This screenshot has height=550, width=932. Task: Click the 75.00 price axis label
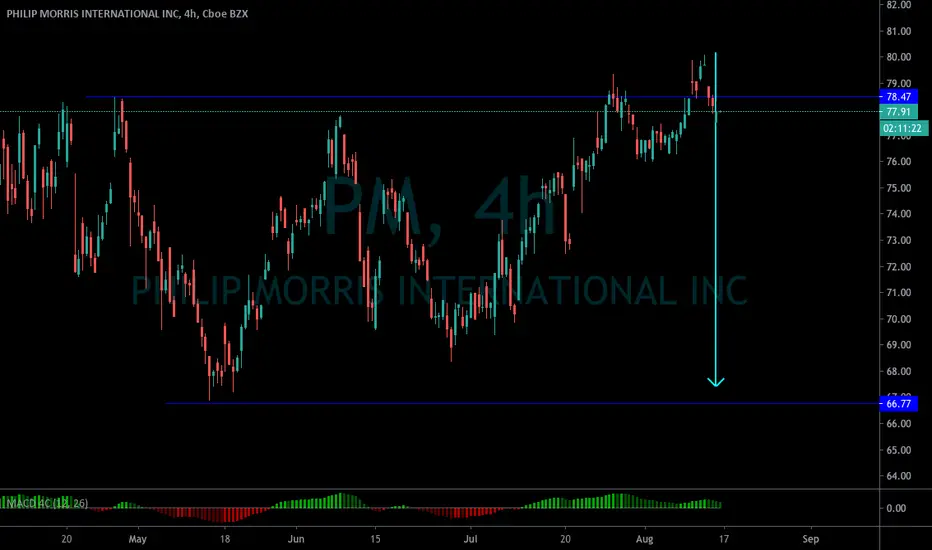click(898, 188)
